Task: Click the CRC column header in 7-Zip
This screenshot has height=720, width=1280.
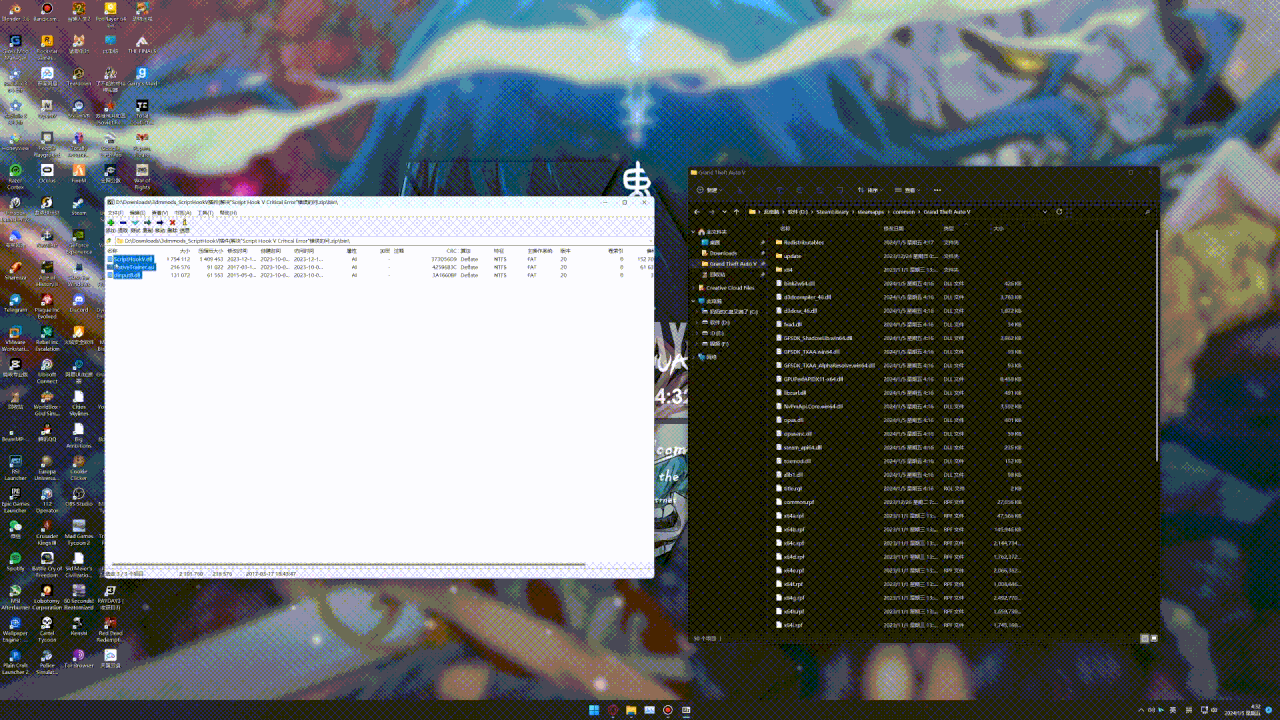Action: click(452, 251)
